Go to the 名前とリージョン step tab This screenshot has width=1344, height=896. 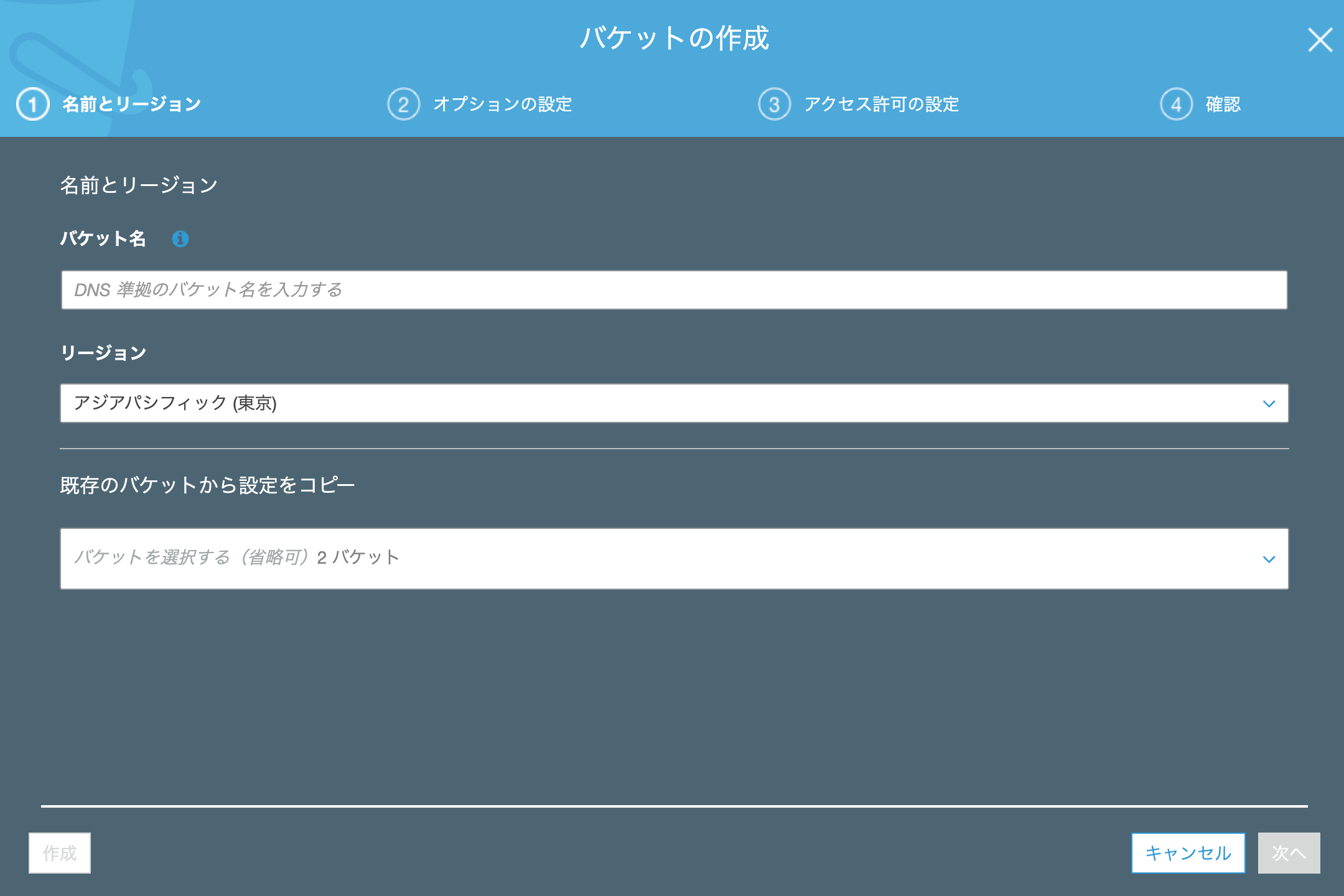[x=131, y=105]
